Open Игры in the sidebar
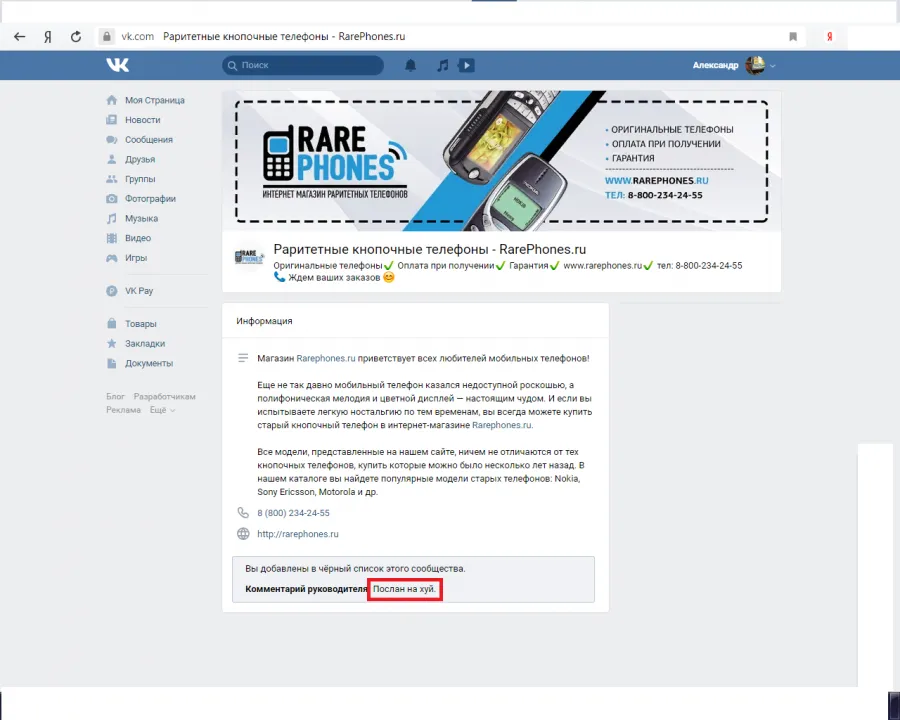Viewport: 900px width, 720px height. pos(136,258)
